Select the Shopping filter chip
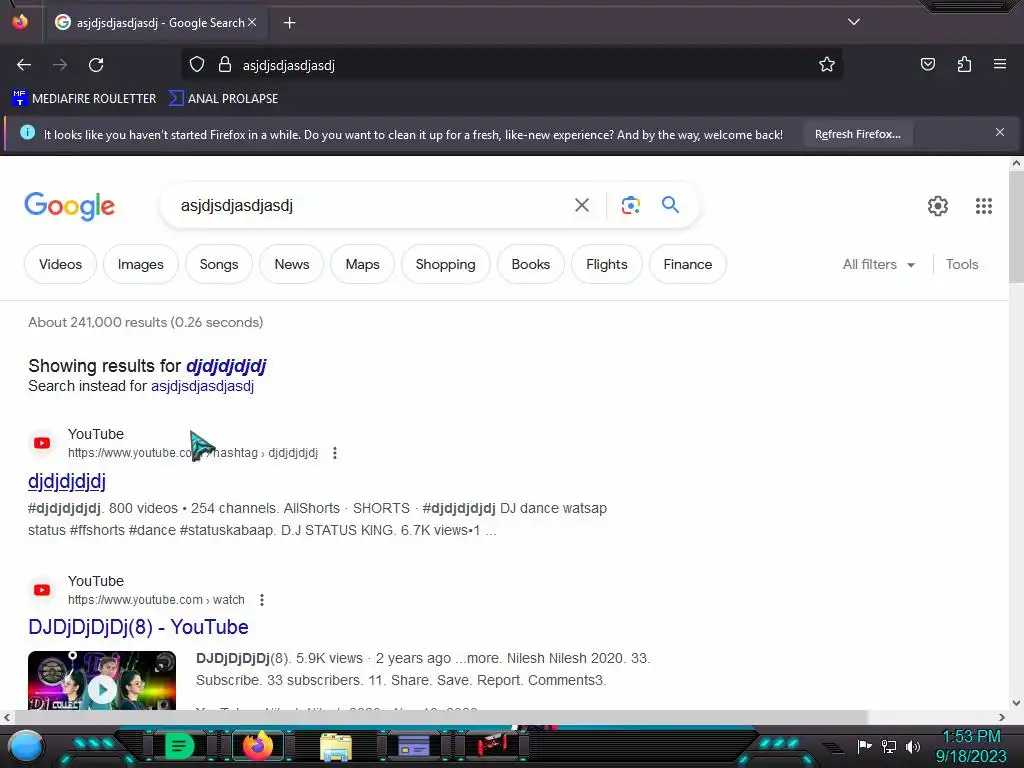The height and width of the screenshot is (768, 1024). click(445, 264)
